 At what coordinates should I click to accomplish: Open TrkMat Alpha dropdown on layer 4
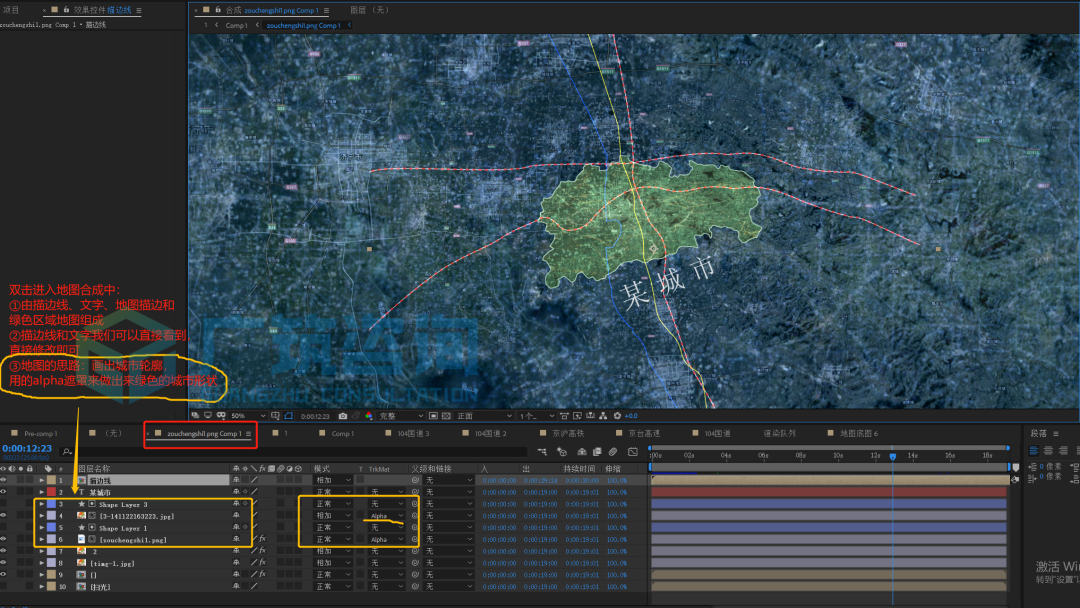tap(387, 516)
